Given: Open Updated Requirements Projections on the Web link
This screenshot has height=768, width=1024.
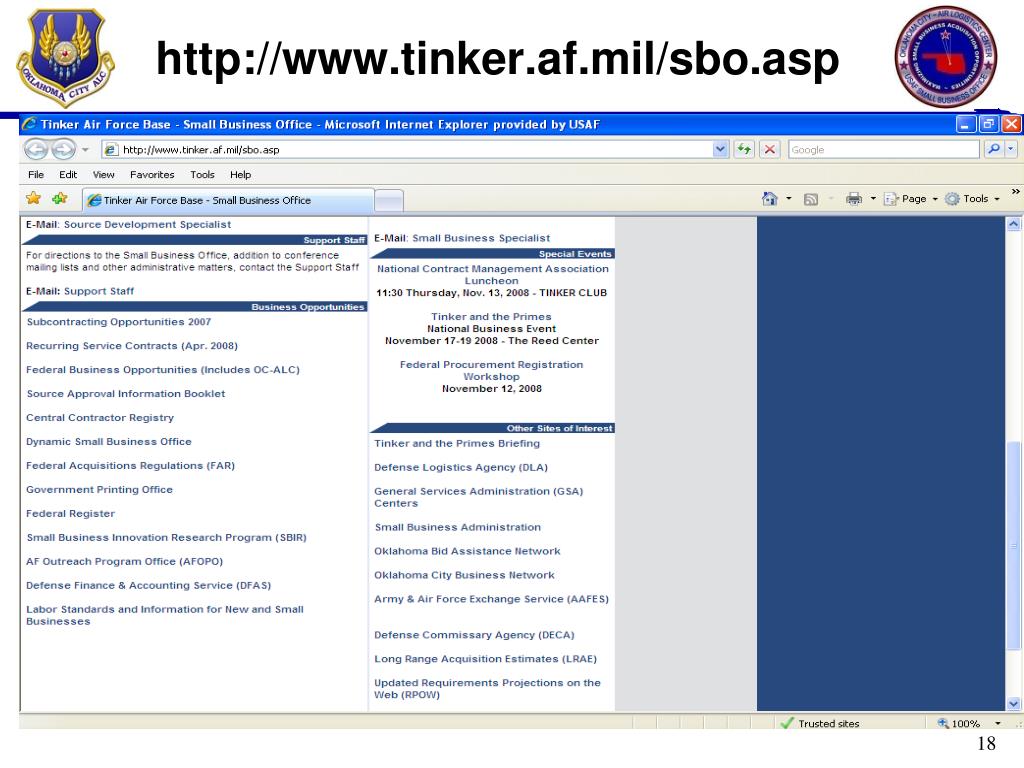Looking at the screenshot, I should point(487,688).
